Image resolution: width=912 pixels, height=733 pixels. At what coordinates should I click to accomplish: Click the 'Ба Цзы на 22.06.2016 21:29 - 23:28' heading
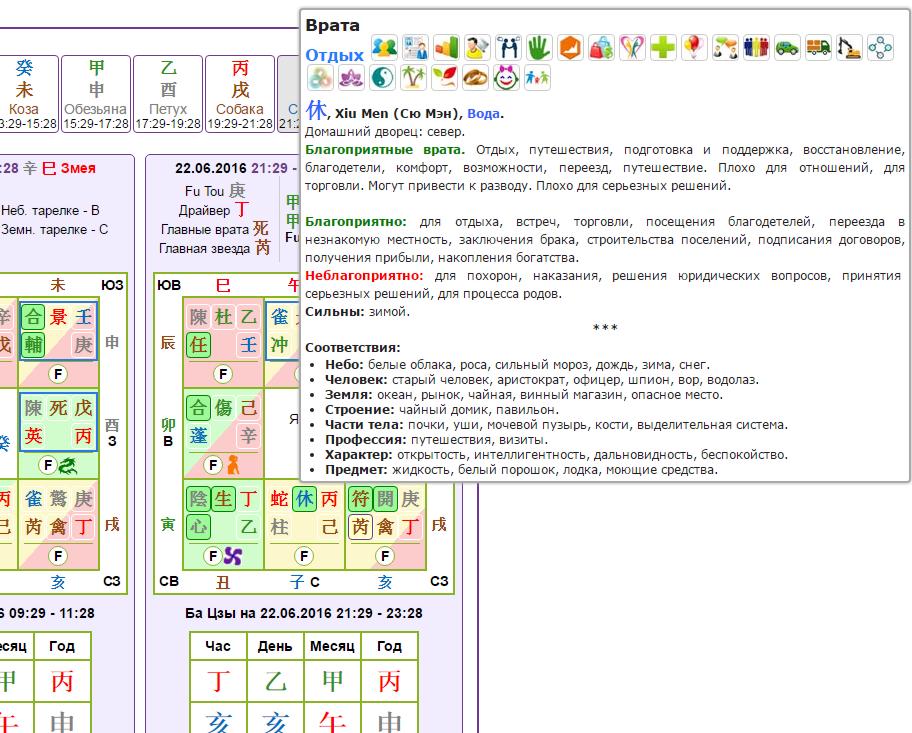tap(304, 613)
